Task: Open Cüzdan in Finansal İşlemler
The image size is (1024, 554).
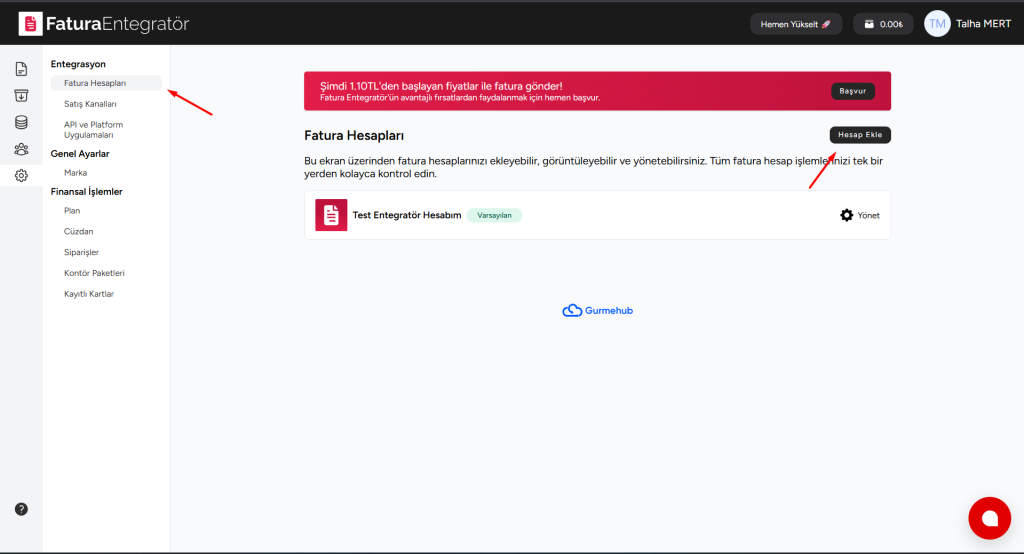Action: point(78,231)
